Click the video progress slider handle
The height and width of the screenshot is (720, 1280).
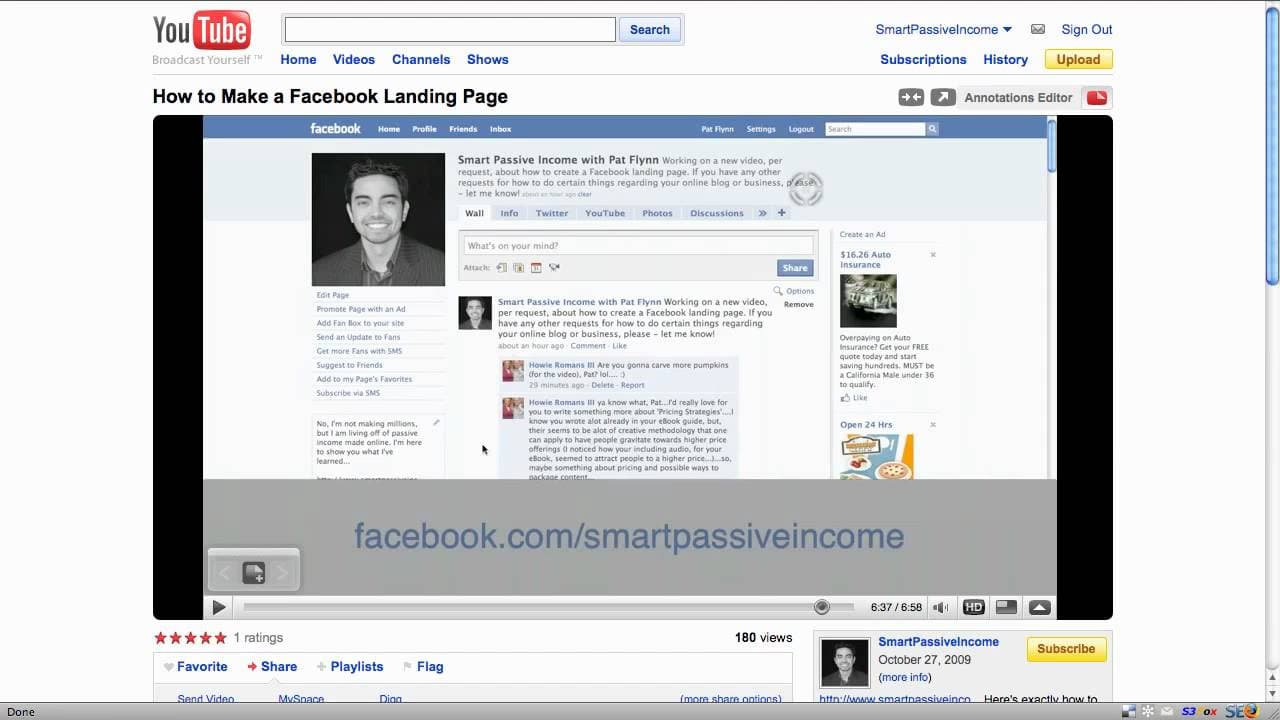point(822,607)
